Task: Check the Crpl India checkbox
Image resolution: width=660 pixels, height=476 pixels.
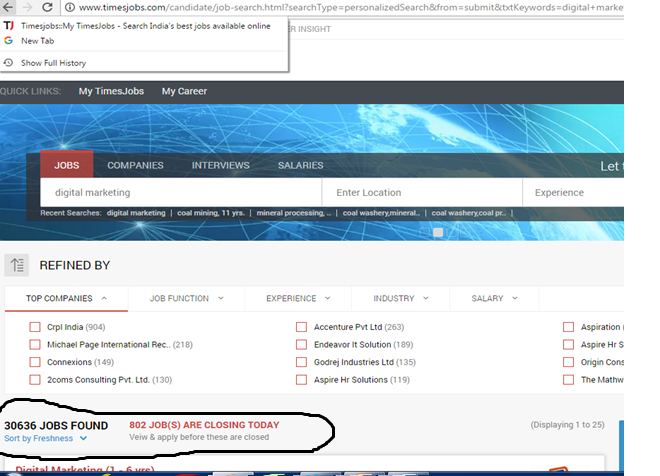Action: point(35,327)
